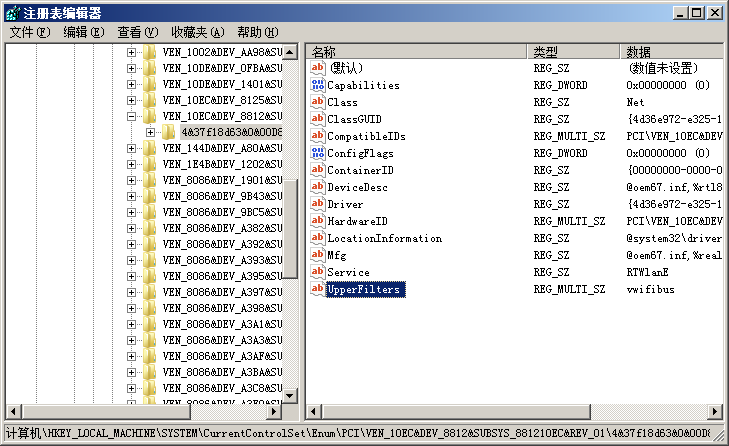Click the RTWlanE data value

click(647, 272)
